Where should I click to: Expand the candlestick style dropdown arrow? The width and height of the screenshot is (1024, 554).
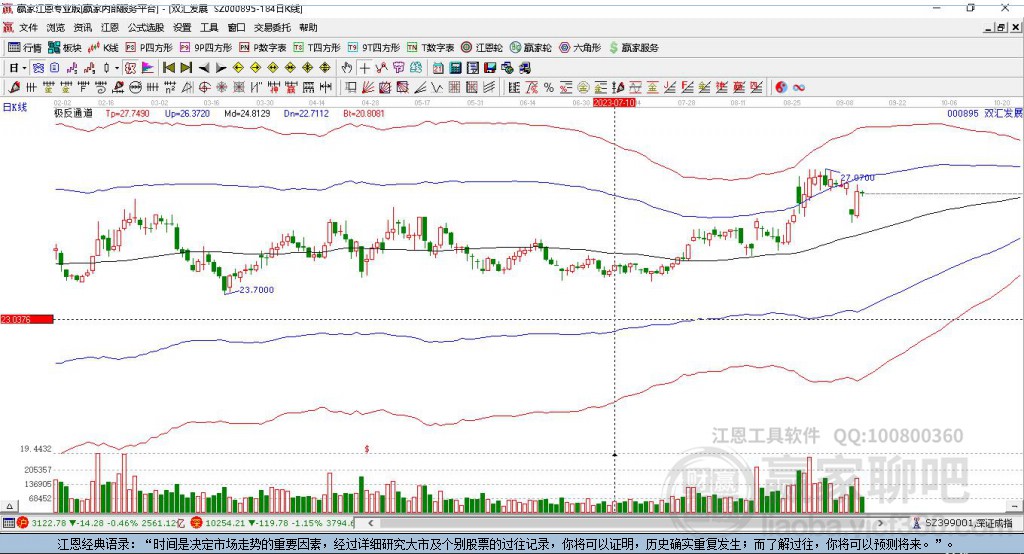pos(117,68)
